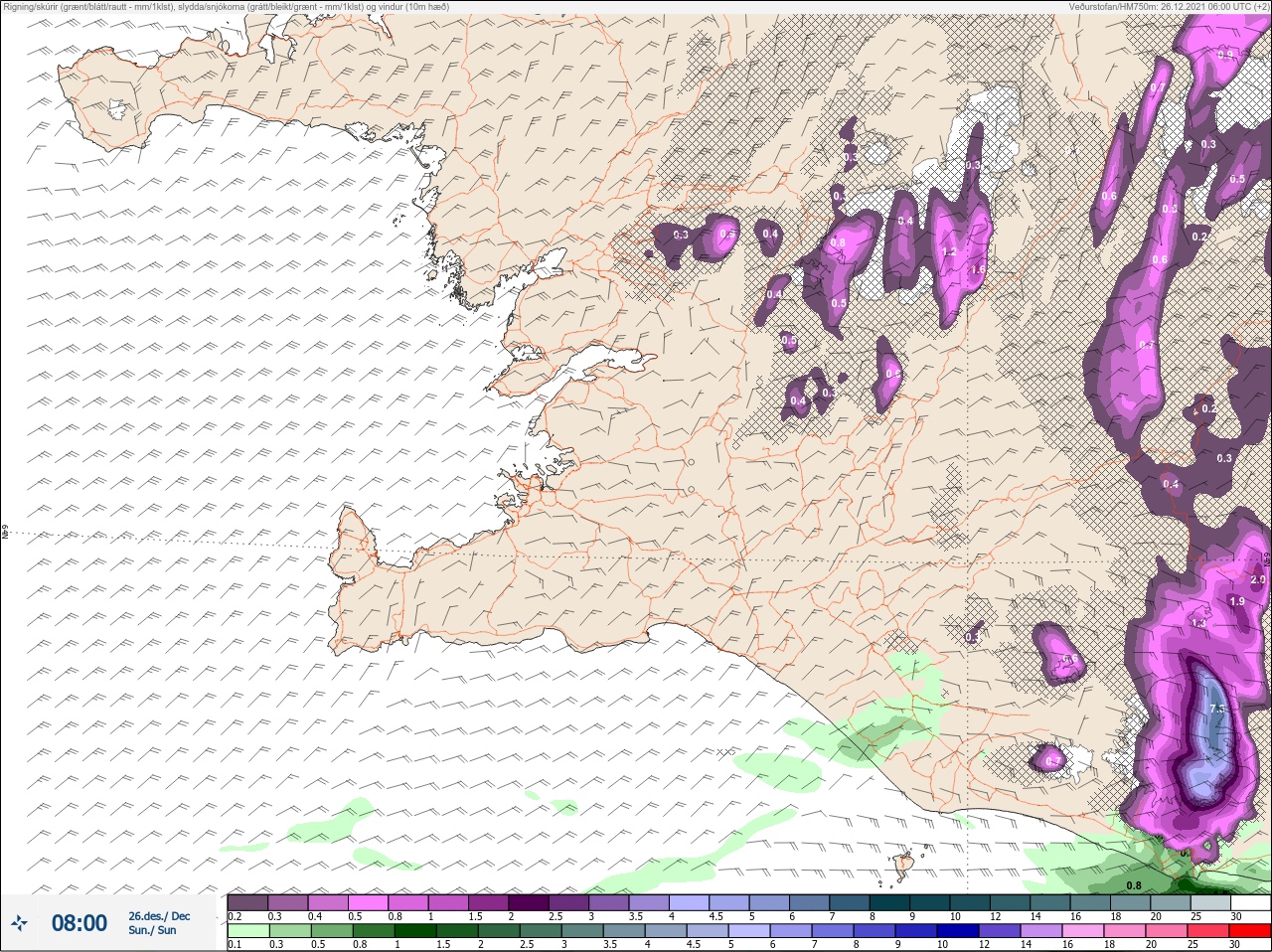The height and width of the screenshot is (952, 1272).
Task: Pick the white 30 swatch in upper legend row
Action: click(x=1250, y=902)
